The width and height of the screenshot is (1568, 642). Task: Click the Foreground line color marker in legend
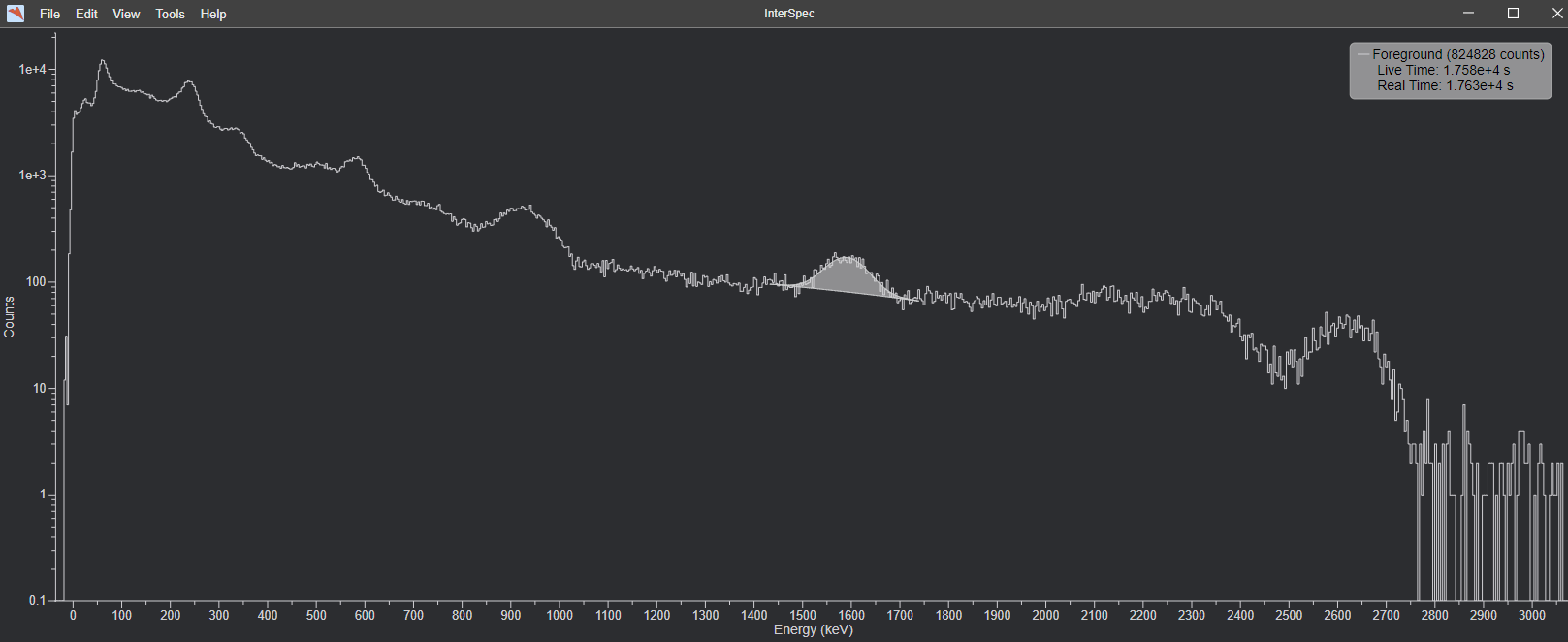click(1362, 54)
